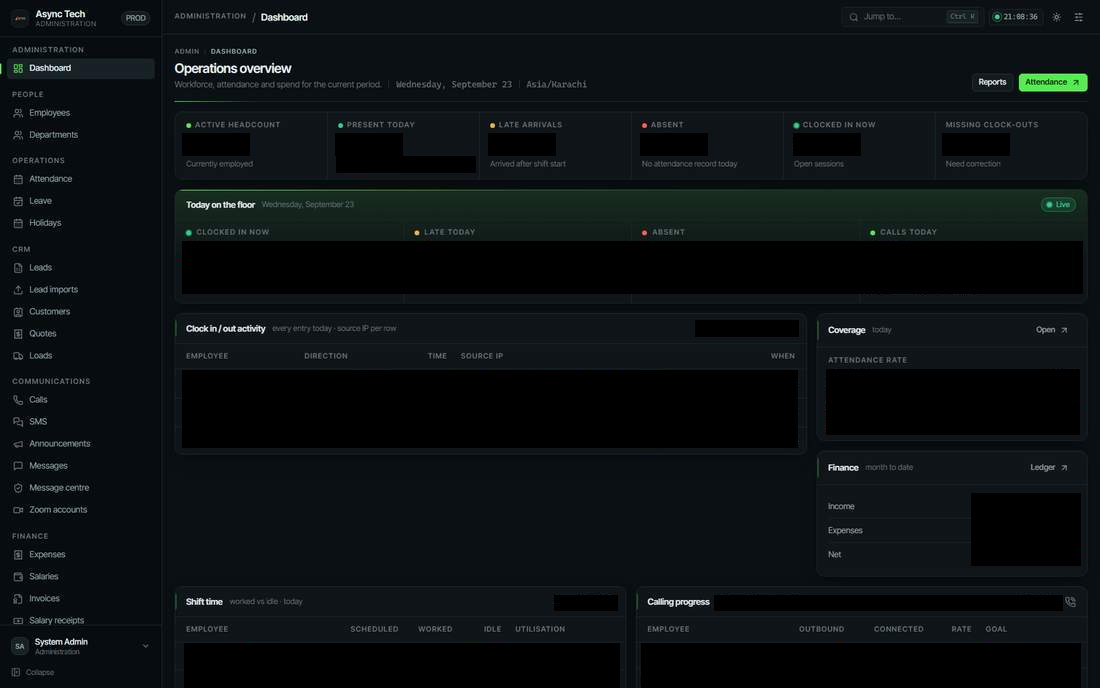
Task: Click the Leads sidebar icon
Action: (x=18, y=268)
